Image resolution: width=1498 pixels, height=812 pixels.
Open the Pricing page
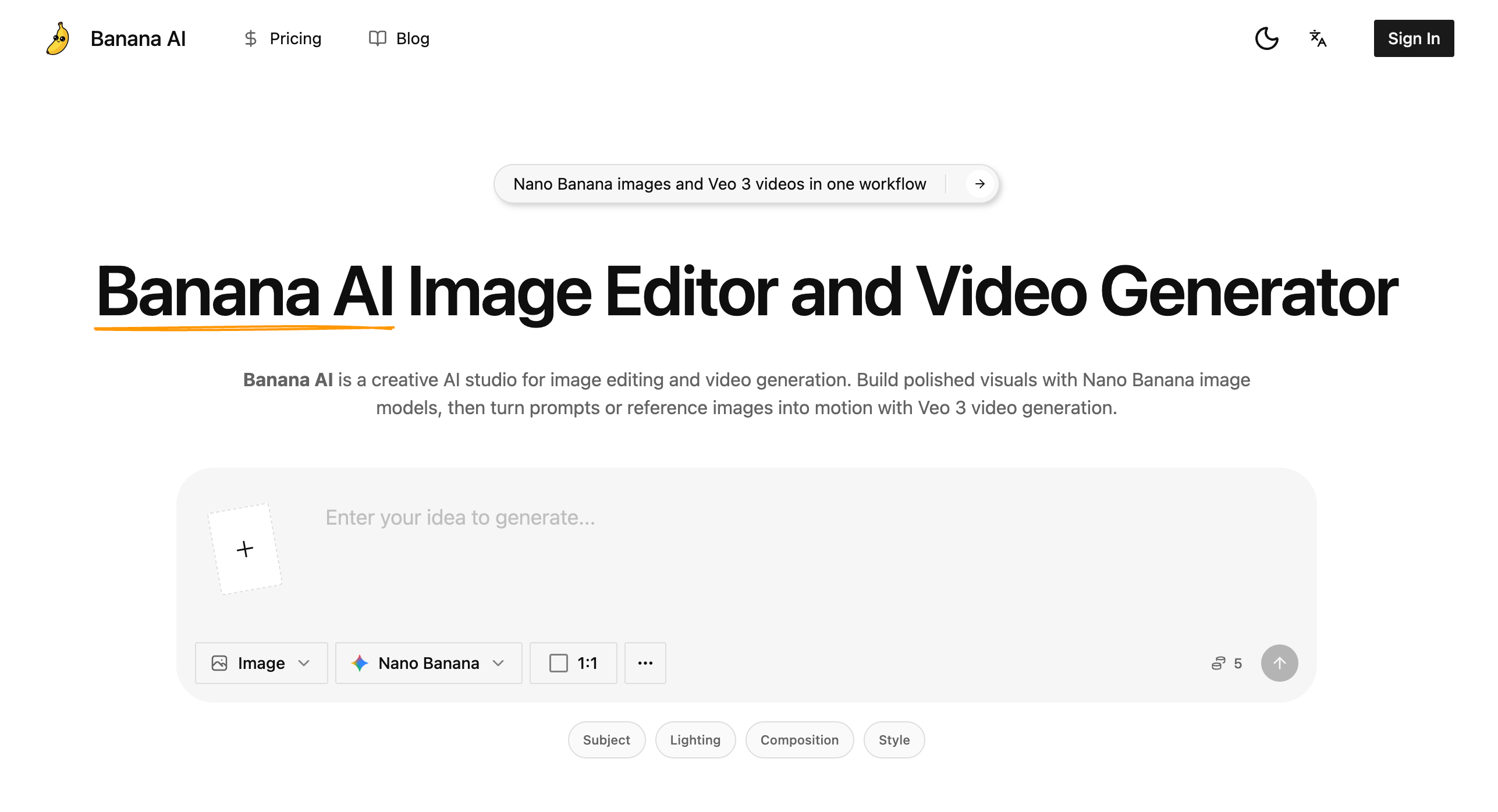point(282,38)
